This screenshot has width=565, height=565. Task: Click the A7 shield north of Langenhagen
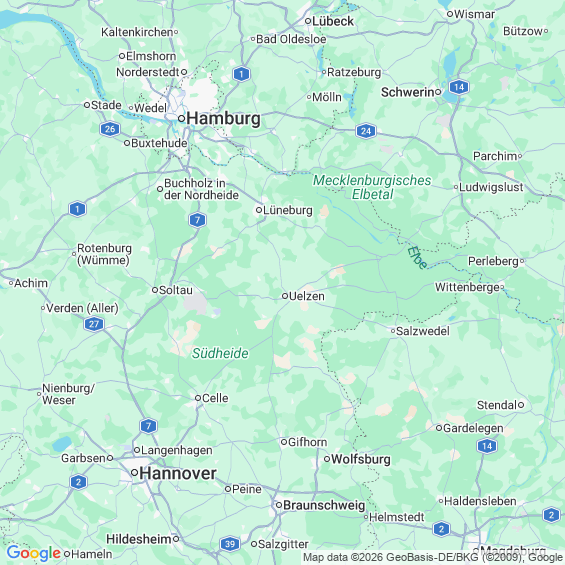click(148, 426)
